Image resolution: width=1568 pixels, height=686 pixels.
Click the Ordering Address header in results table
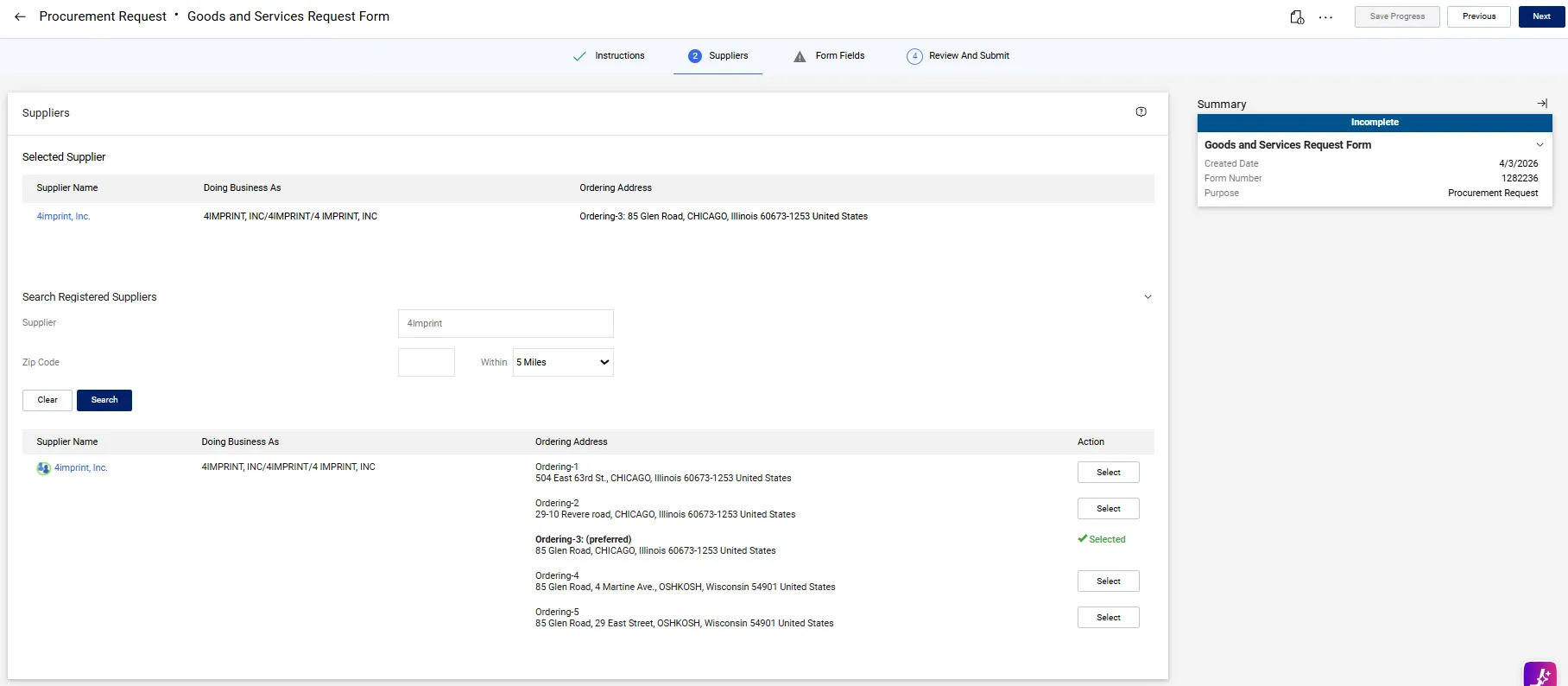[571, 442]
